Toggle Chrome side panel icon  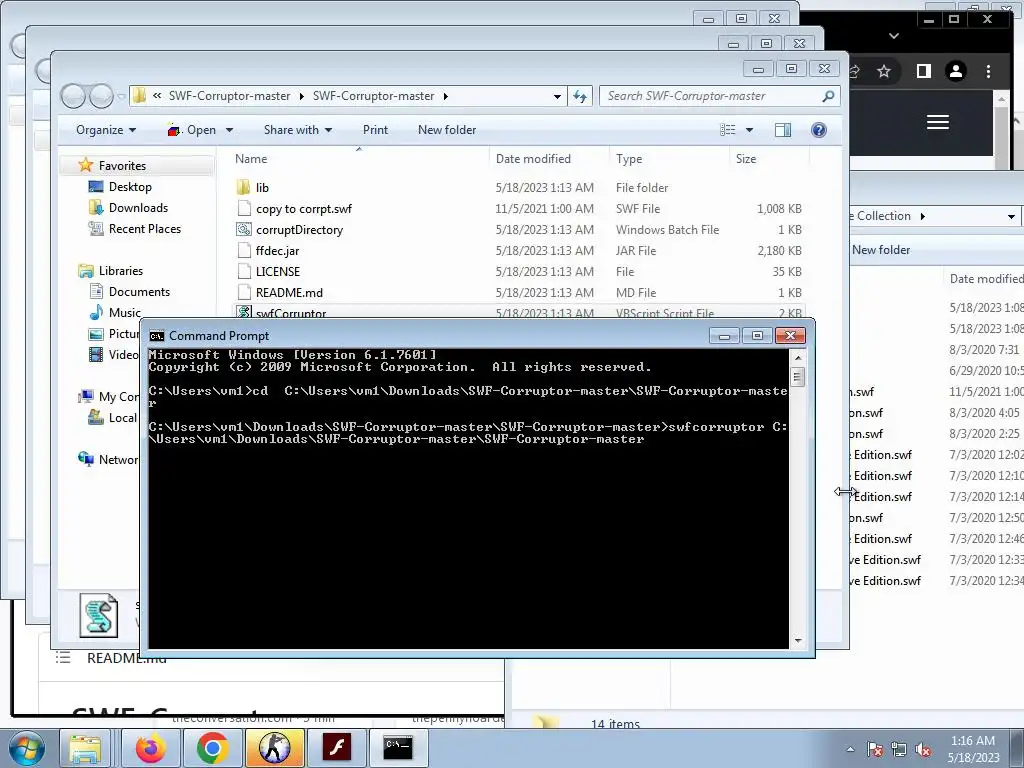923,71
